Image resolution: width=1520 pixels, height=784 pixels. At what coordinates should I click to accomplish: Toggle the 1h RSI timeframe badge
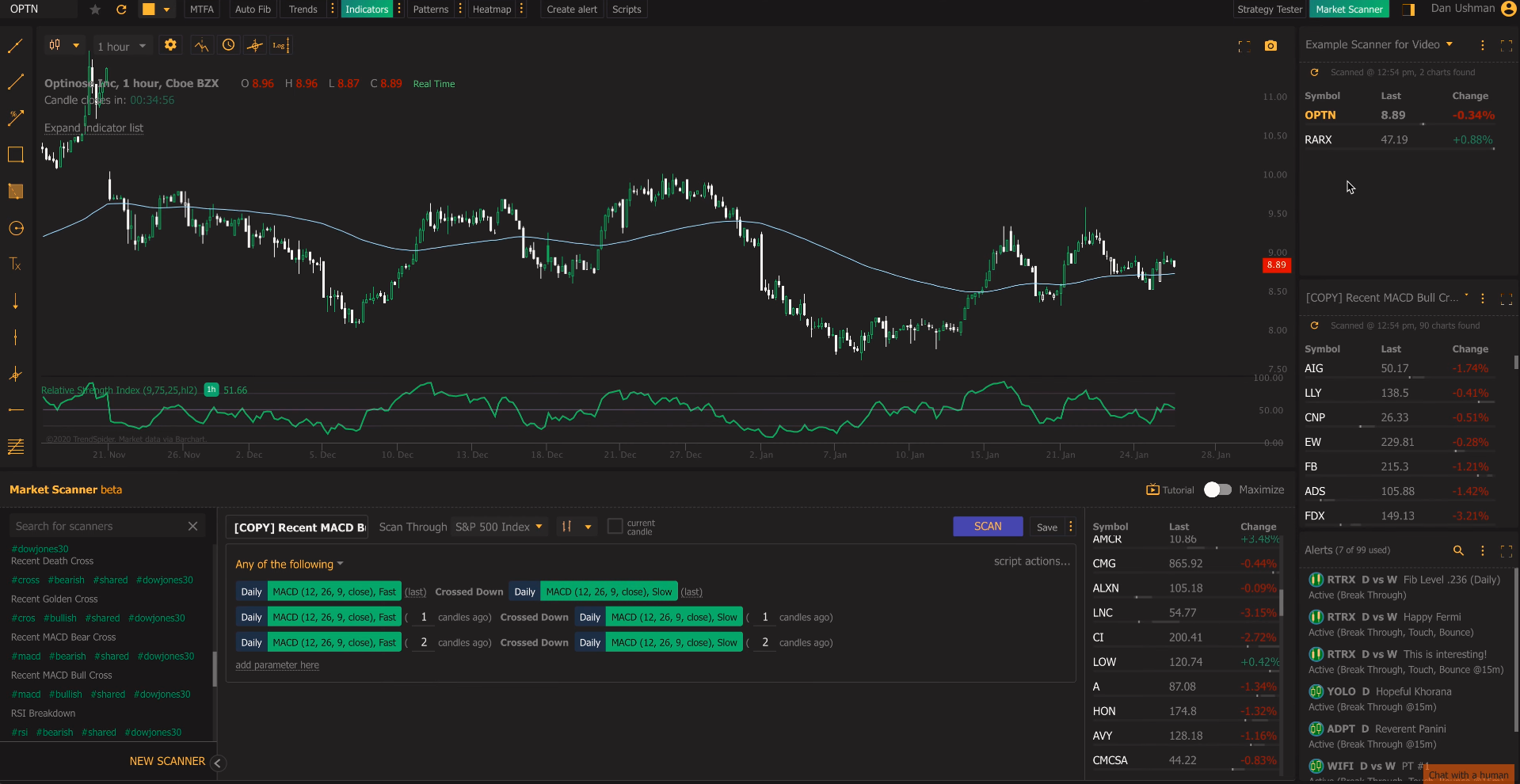(x=211, y=390)
